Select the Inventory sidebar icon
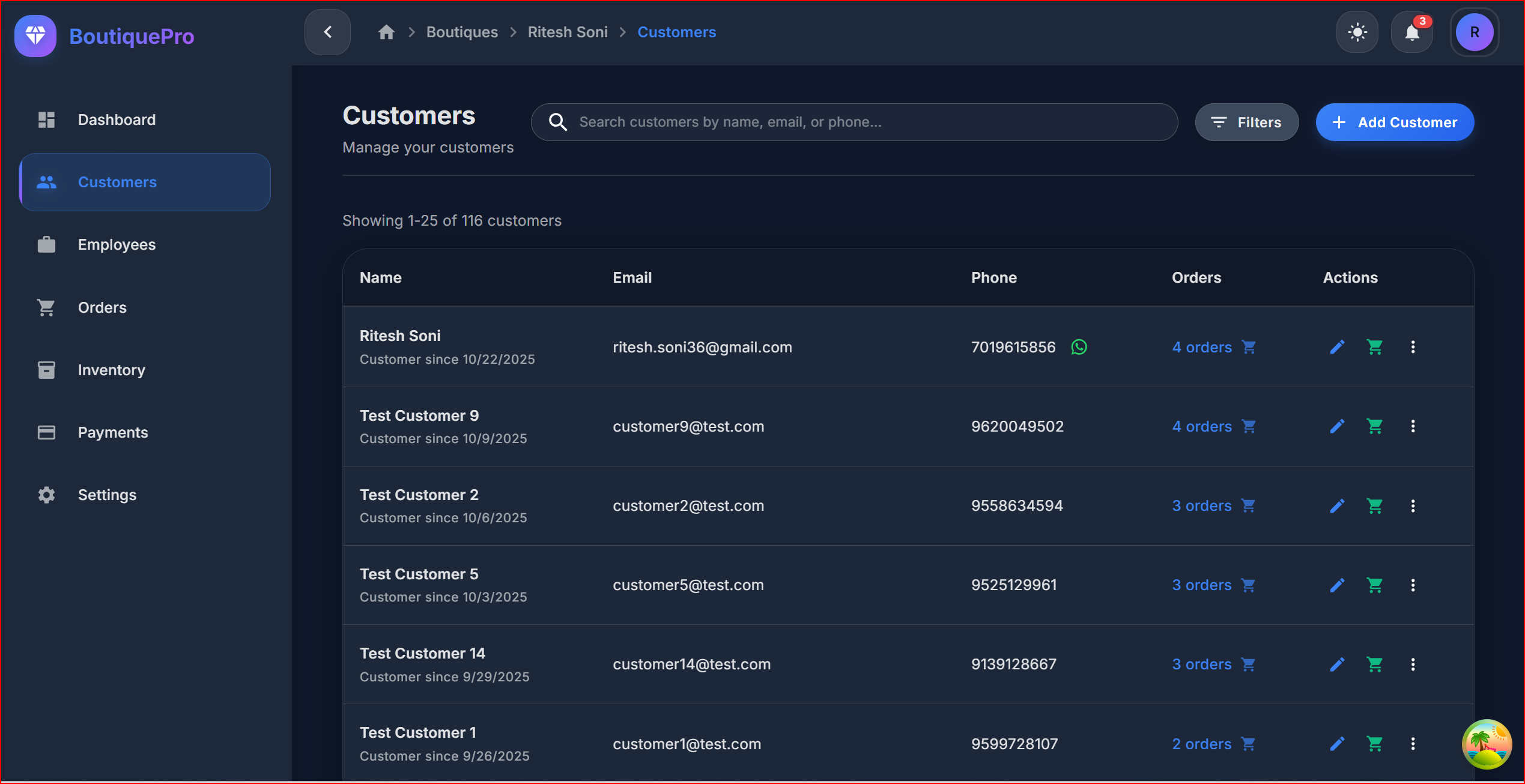The width and height of the screenshot is (1525, 784). (x=46, y=370)
